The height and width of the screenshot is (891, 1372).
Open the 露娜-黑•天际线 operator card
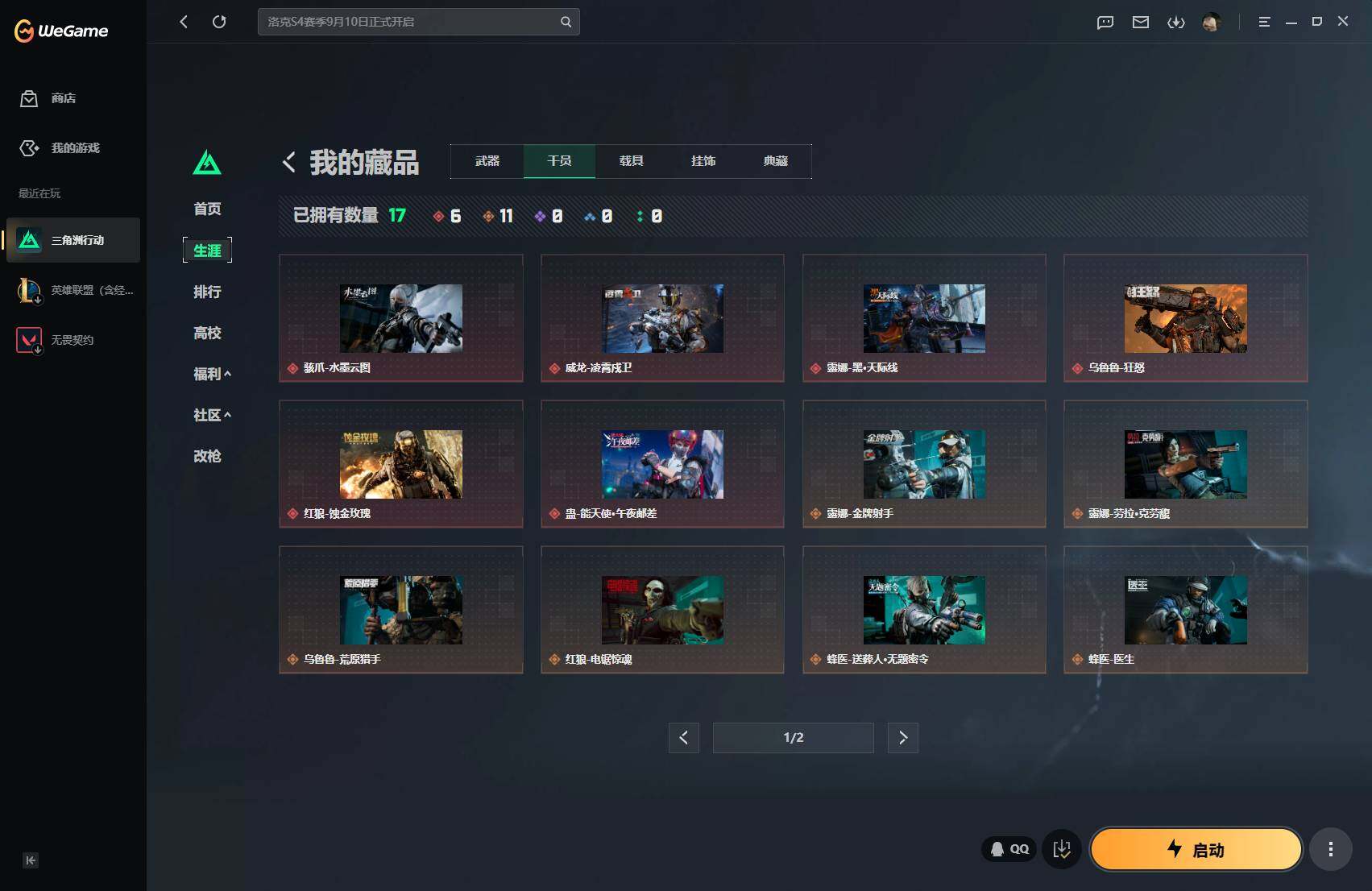click(x=924, y=318)
